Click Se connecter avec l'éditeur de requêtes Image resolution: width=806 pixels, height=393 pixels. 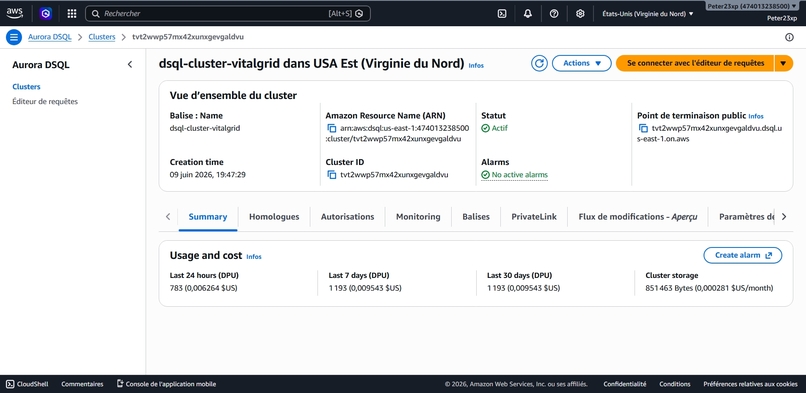(x=695, y=63)
